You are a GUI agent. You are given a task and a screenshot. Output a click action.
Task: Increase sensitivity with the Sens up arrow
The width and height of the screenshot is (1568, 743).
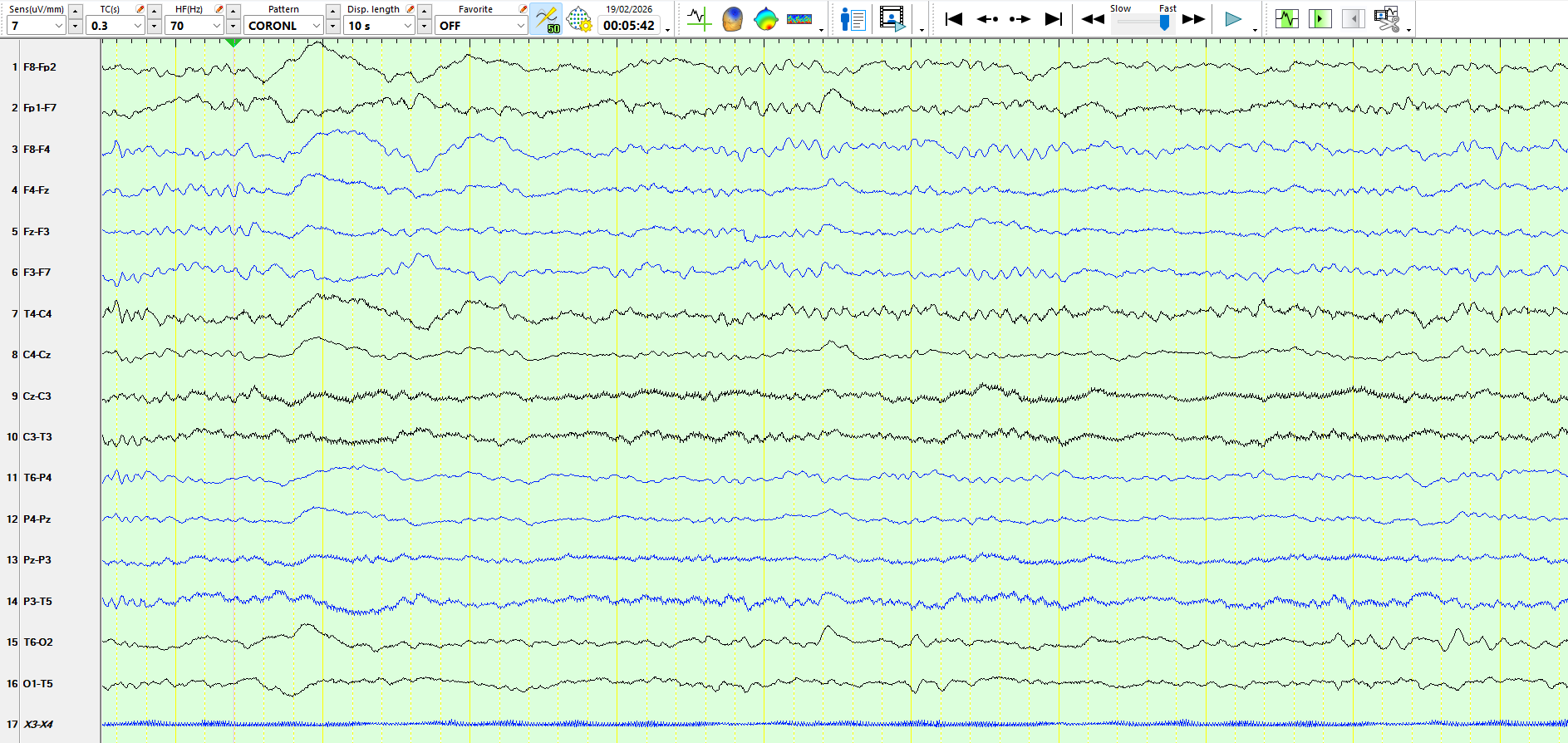coord(75,11)
